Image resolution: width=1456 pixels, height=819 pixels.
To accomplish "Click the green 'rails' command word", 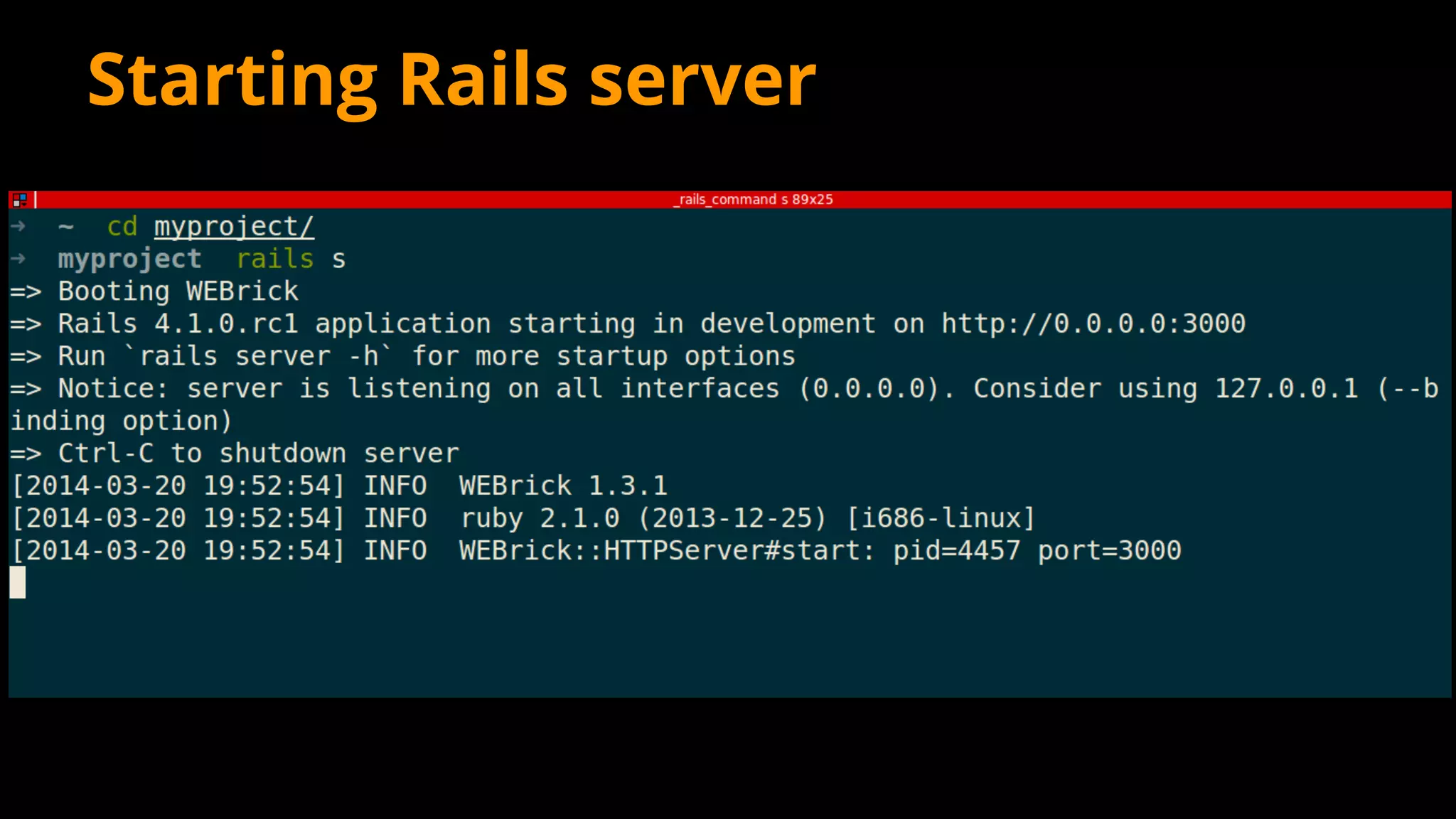I will coord(274,259).
